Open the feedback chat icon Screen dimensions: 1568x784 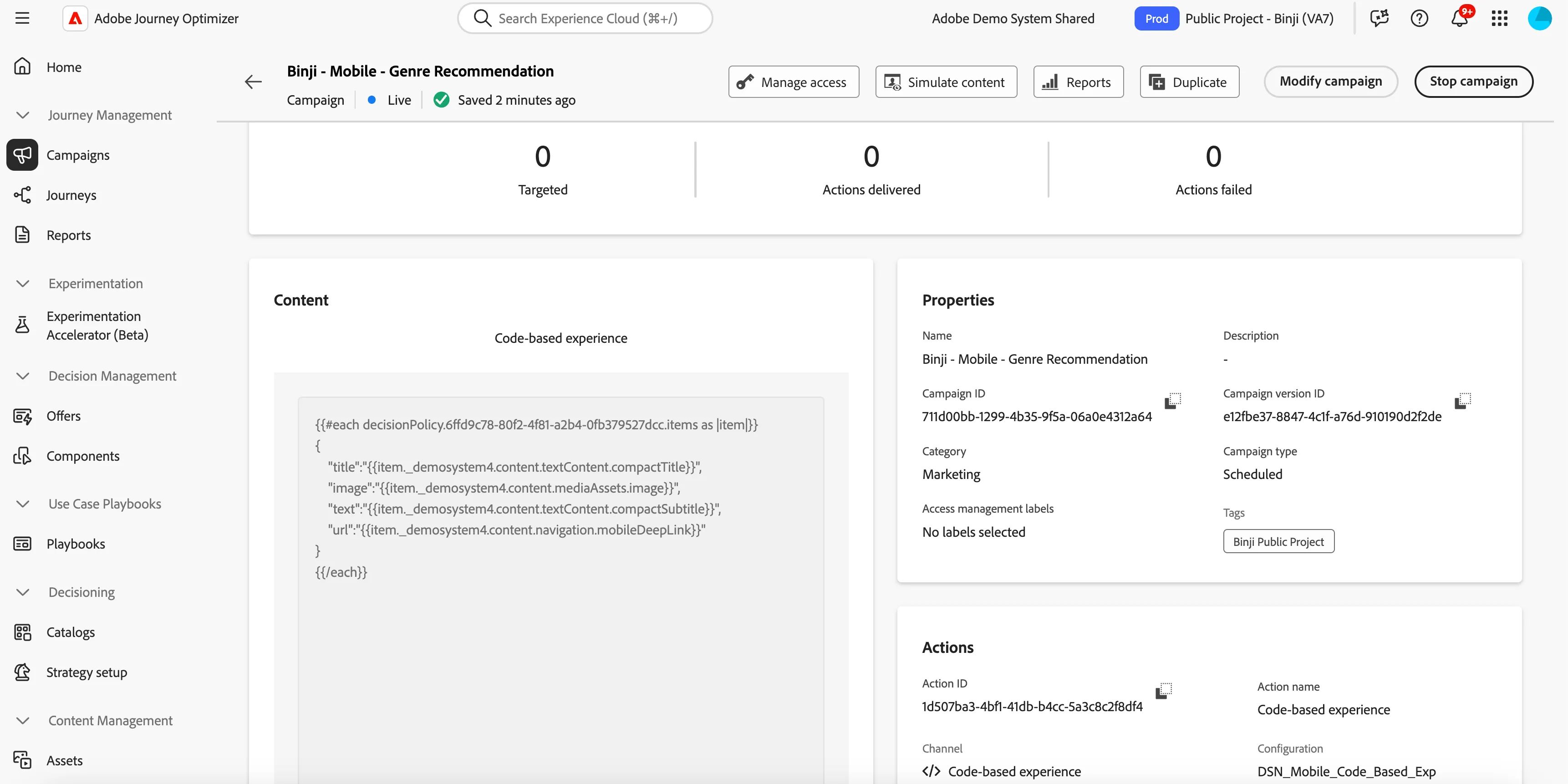tap(1380, 18)
